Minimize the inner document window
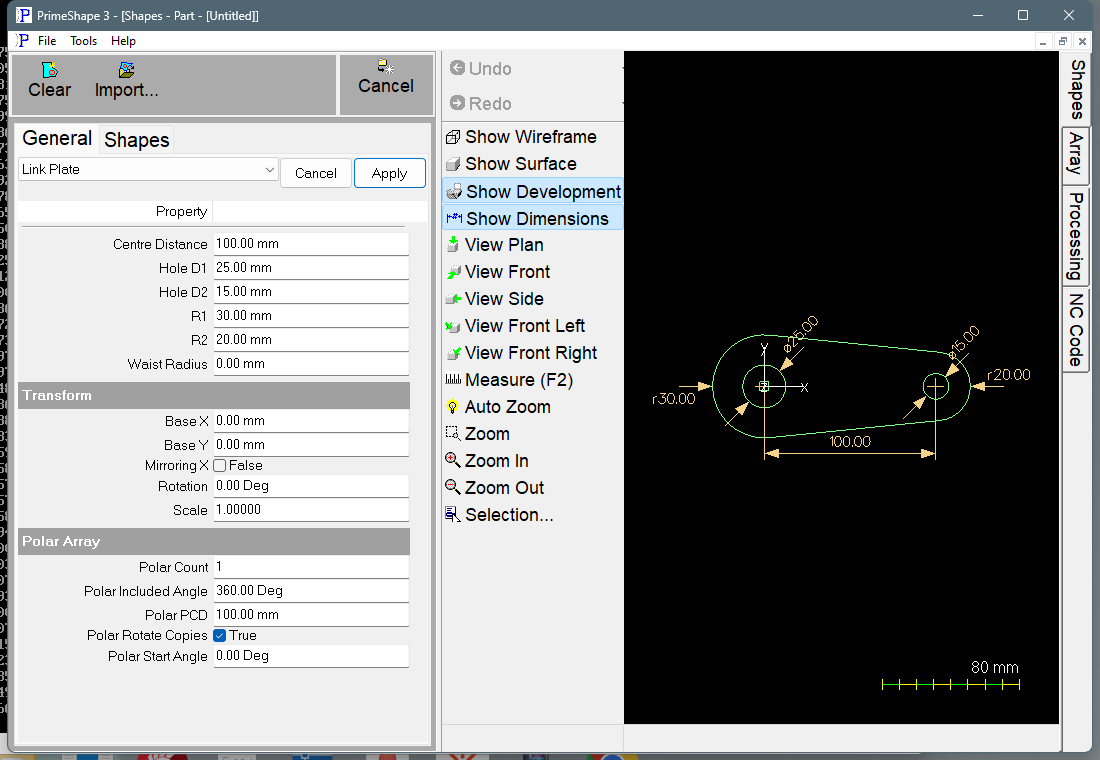This screenshot has height=760, width=1100. [1043, 41]
